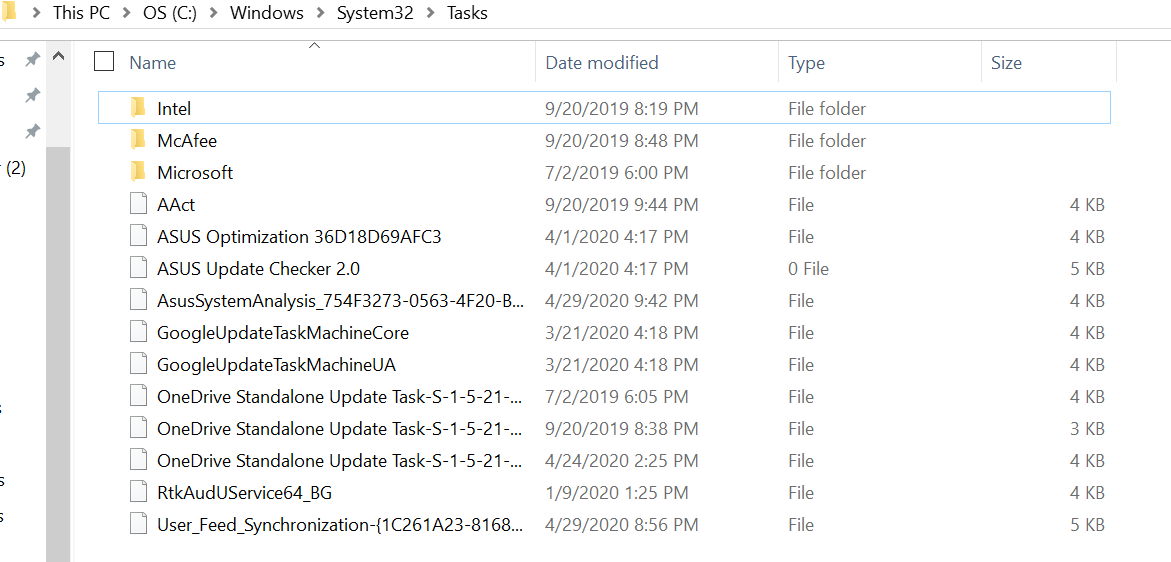
Task: Expand the chevron after This PC breadcrumb
Action: pyautogui.click(x=126, y=13)
